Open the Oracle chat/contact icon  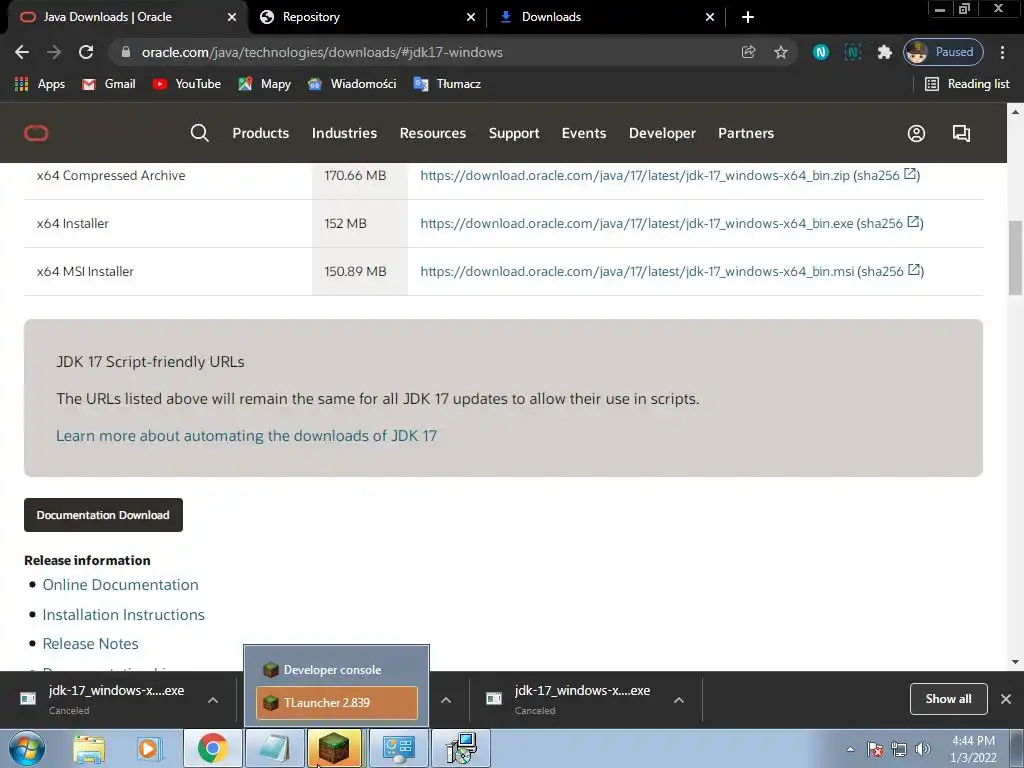[x=961, y=133]
